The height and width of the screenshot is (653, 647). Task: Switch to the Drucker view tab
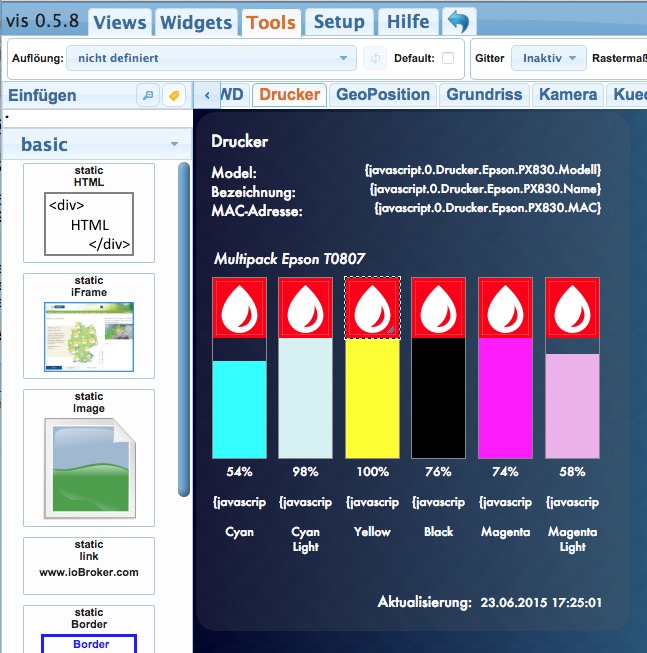tap(290, 95)
